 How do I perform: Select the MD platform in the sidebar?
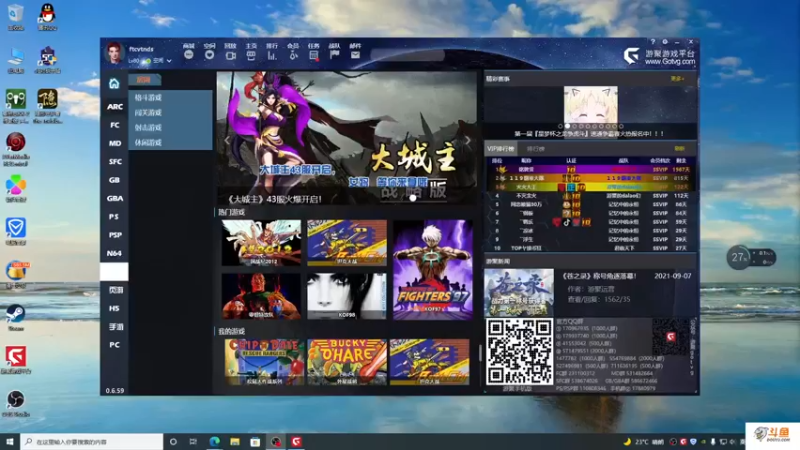click(x=114, y=143)
